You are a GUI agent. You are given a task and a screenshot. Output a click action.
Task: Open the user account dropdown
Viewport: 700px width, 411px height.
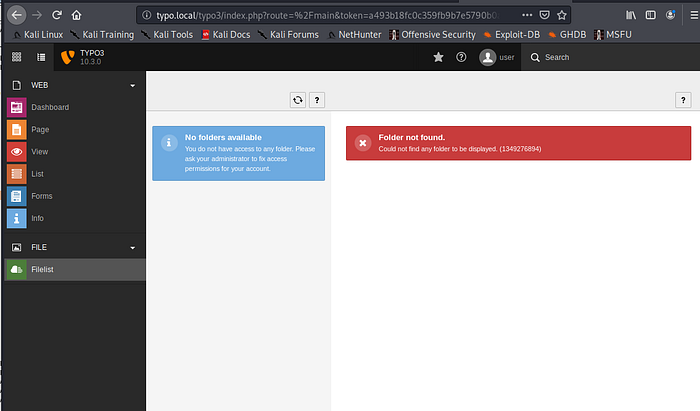[497, 57]
